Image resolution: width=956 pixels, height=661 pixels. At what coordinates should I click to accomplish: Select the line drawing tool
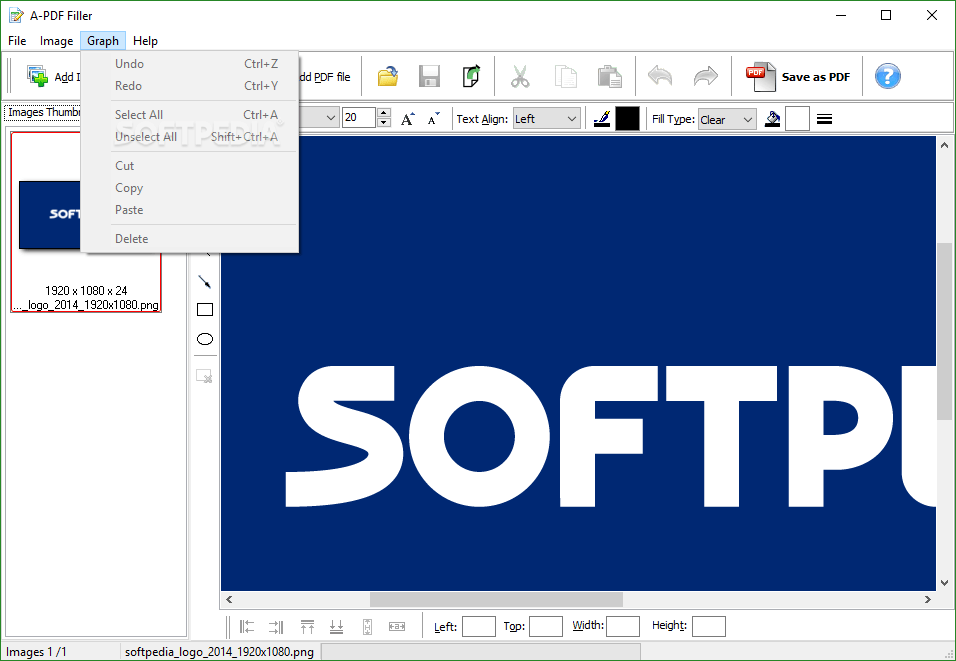tap(205, 281)
